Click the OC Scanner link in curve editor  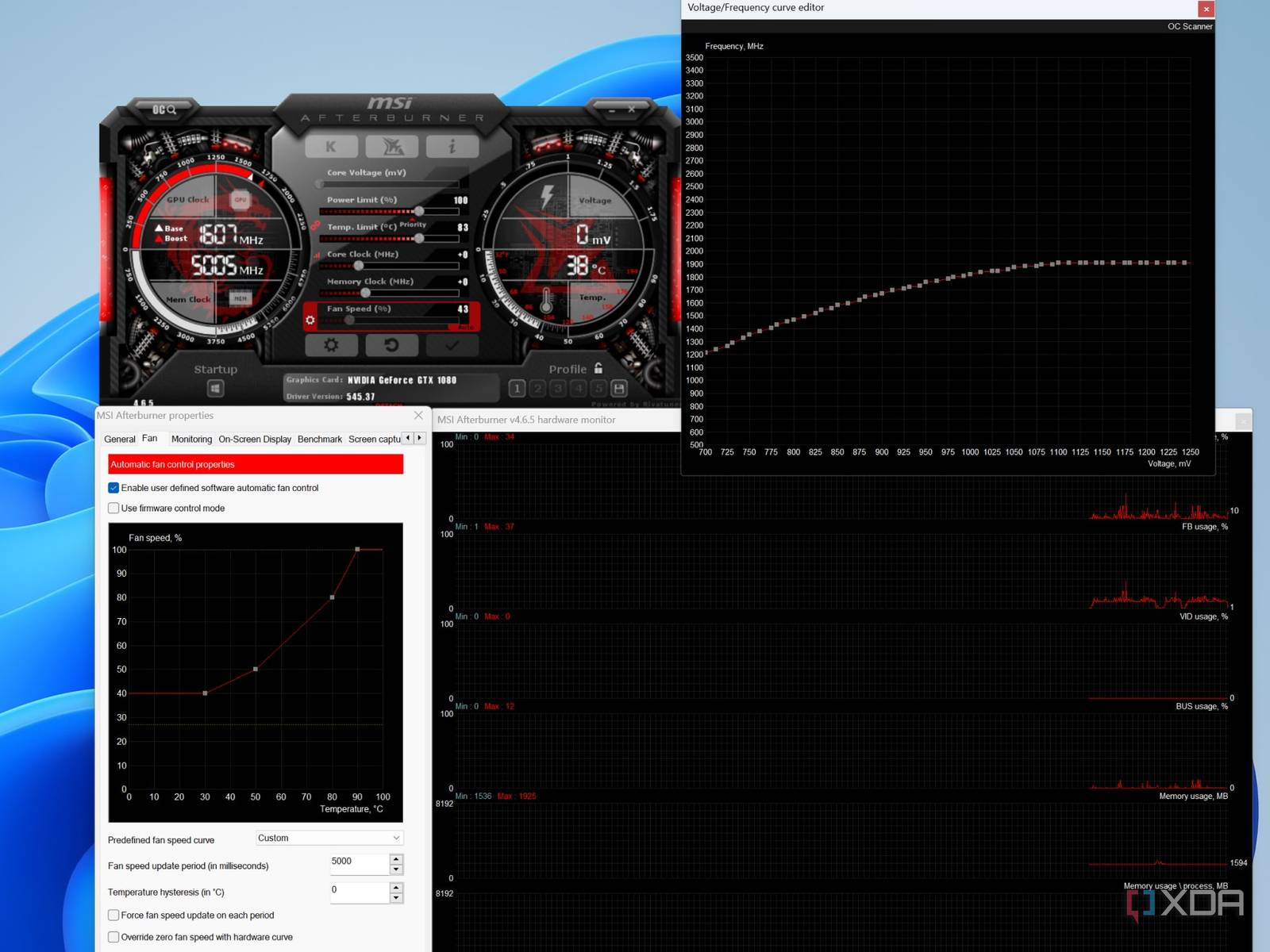(x=1189, y=26)
